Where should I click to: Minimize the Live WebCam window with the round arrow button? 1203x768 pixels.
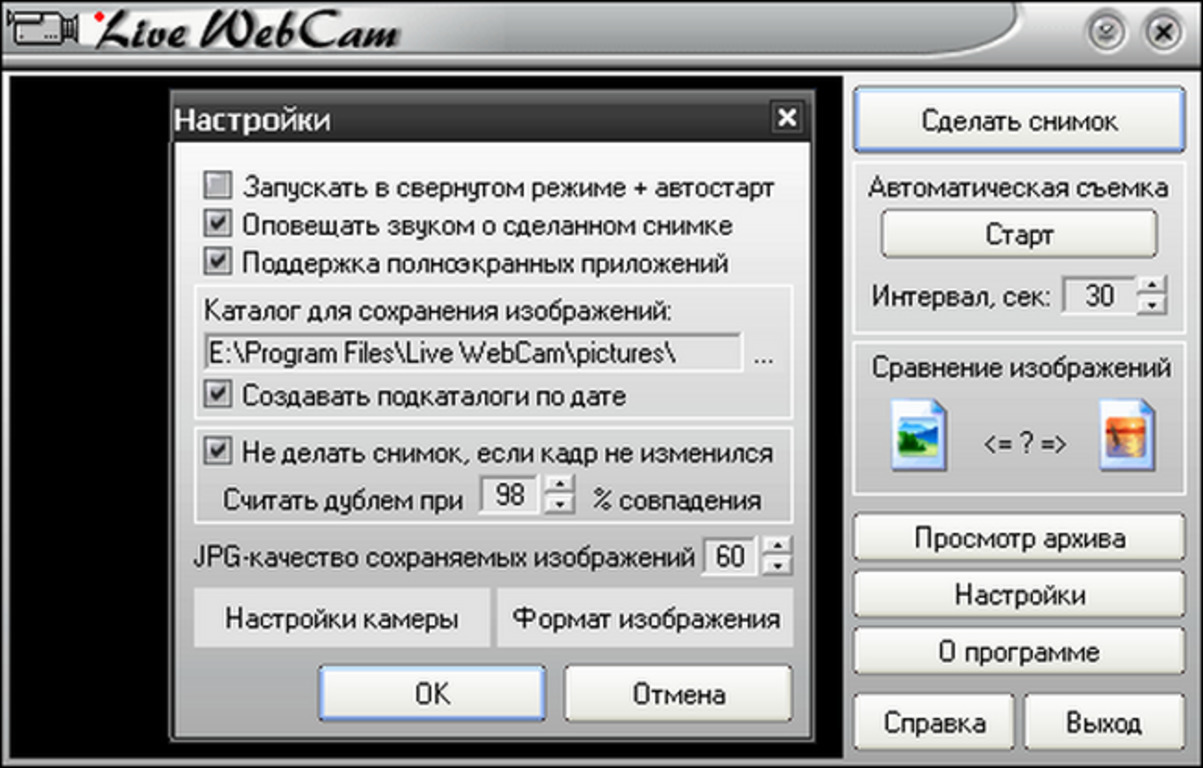click(x=1106, y=33)
